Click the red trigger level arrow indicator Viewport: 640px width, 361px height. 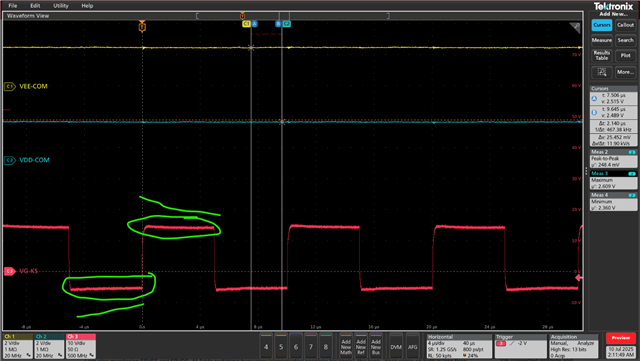(x=578, y=278)
